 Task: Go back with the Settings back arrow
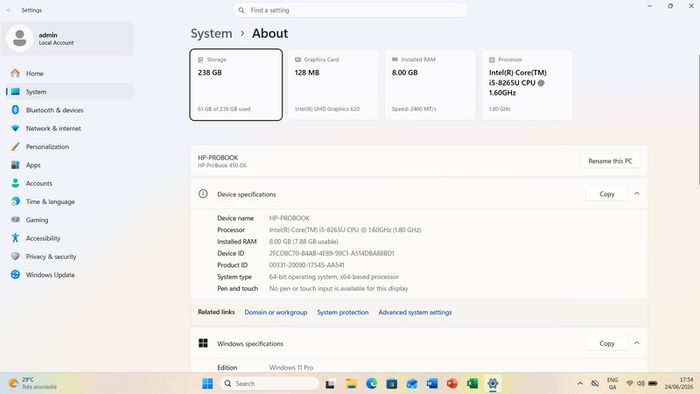click(x=9, y=10)
